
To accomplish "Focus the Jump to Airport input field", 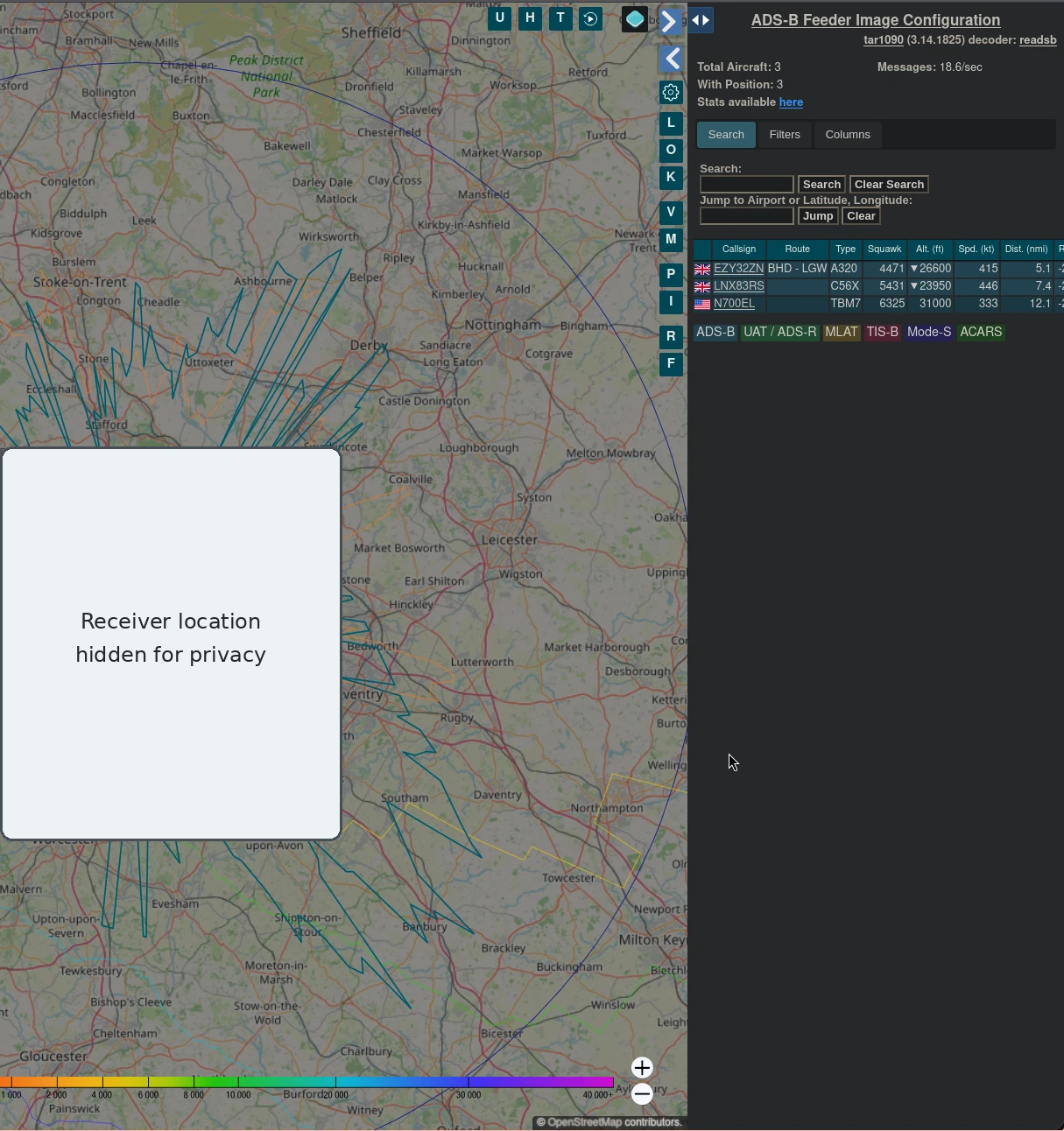I will (x=747, y=216).
